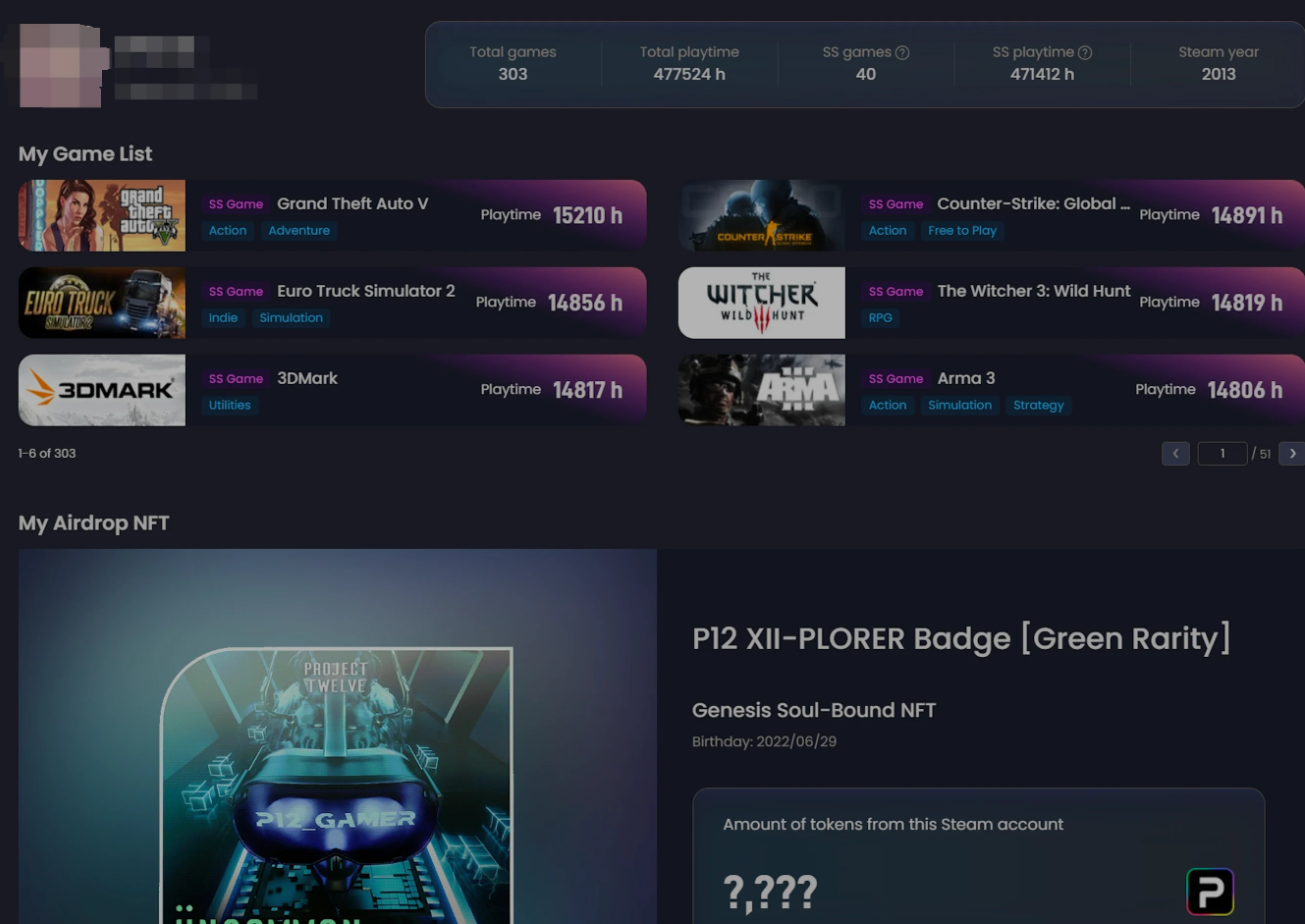Go to next game list page arrow
Screen dimensions: 1305x924
click(x=1292, y=454)
